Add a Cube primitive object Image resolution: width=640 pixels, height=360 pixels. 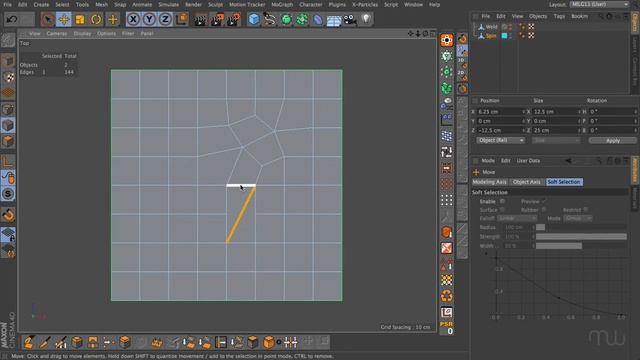click(253, 19)
